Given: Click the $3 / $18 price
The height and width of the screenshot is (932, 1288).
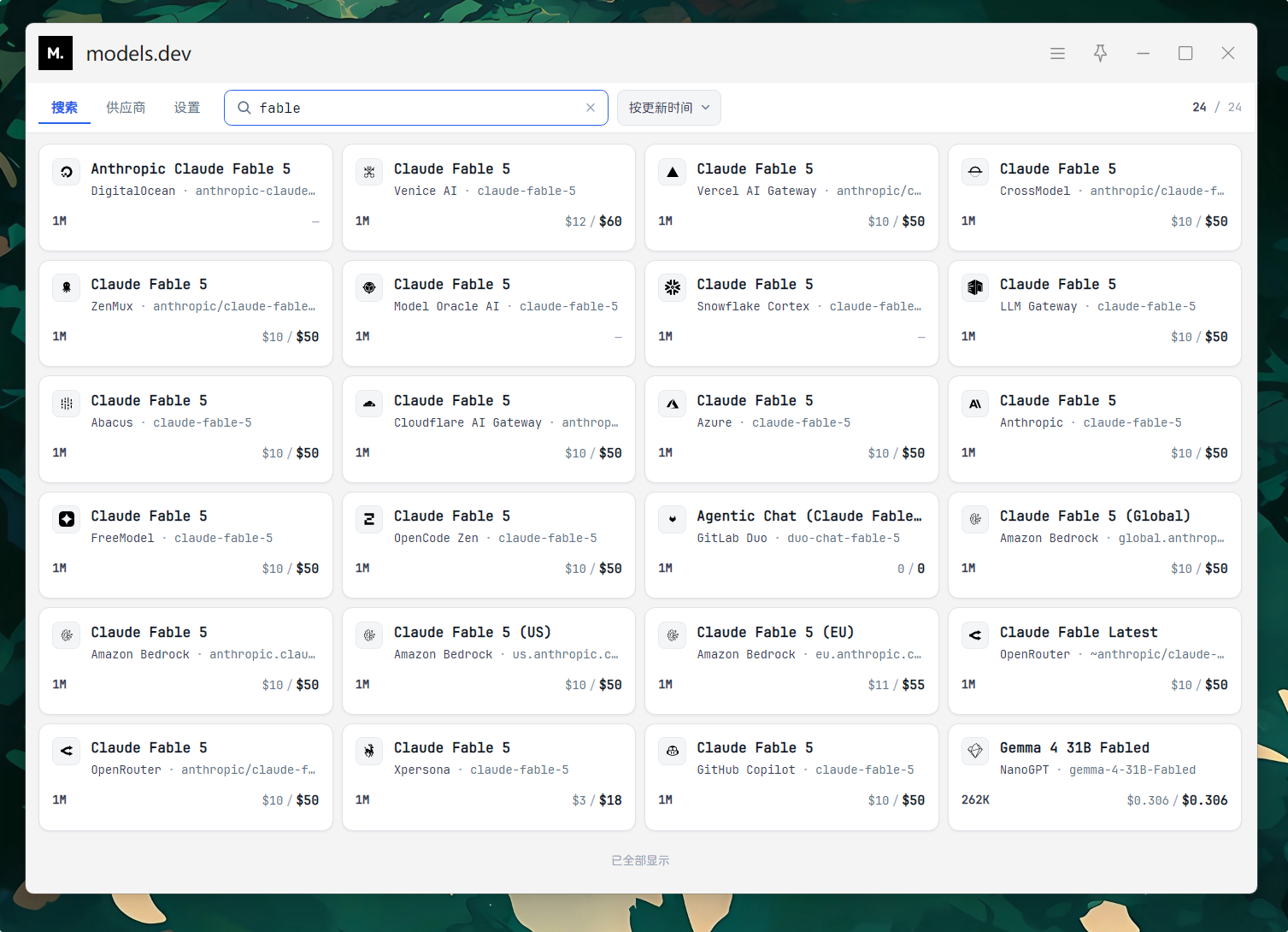Looking at the screenshot, I should [x=597, y=800].
